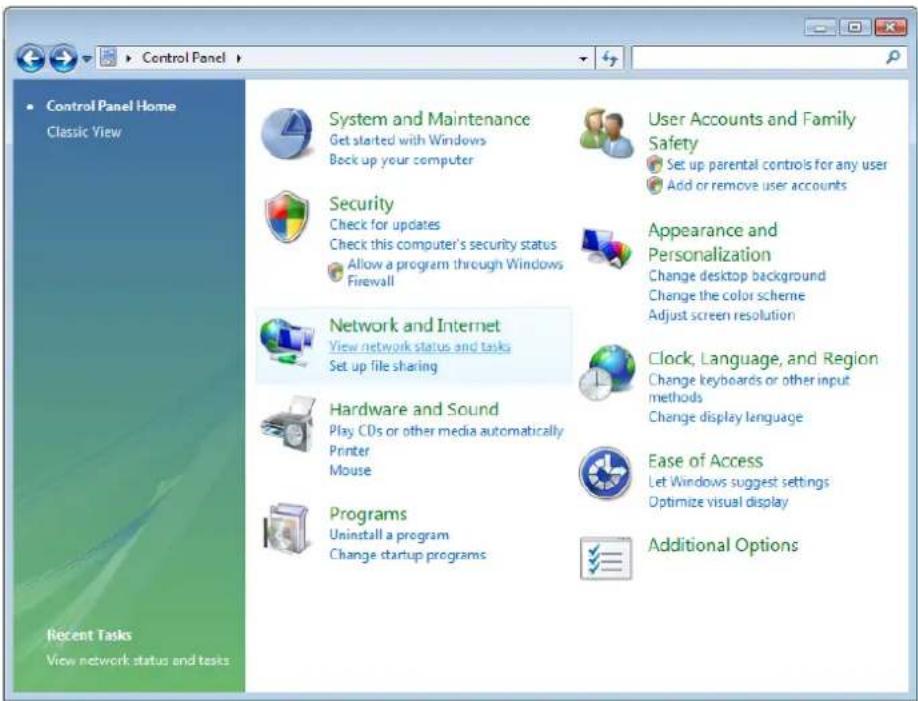918x701 pixels.
Task: Open the recent pages dropdown arrow
Action: point(87,59)
